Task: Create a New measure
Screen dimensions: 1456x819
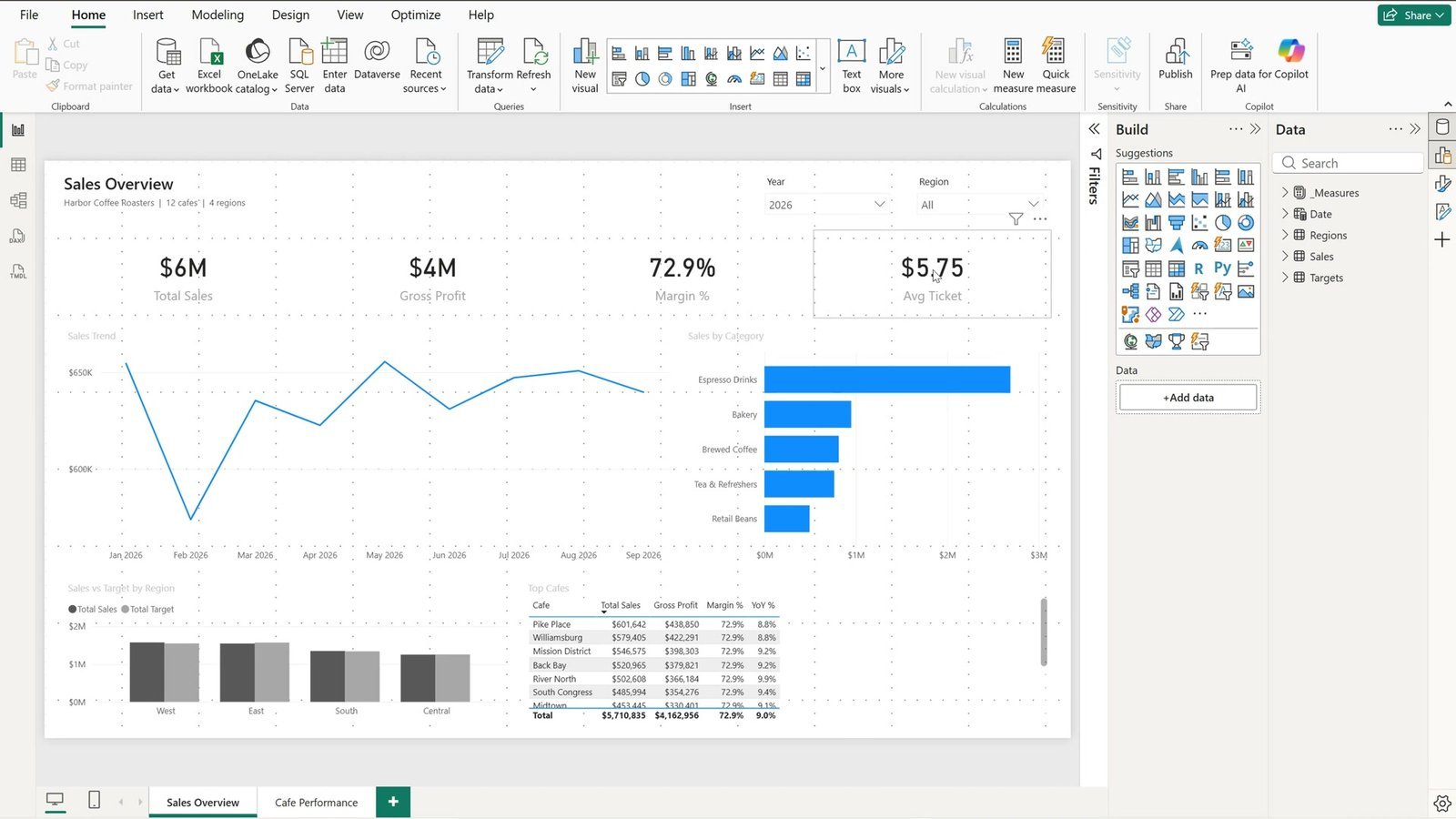Action: click(x=1013, y=66)
